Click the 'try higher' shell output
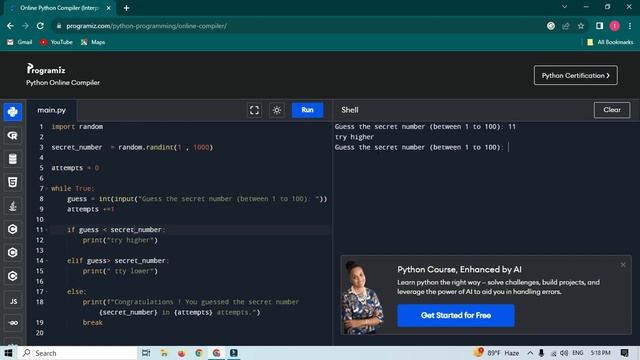Viewport: 640px width, 360px height. tap(354, 137)
